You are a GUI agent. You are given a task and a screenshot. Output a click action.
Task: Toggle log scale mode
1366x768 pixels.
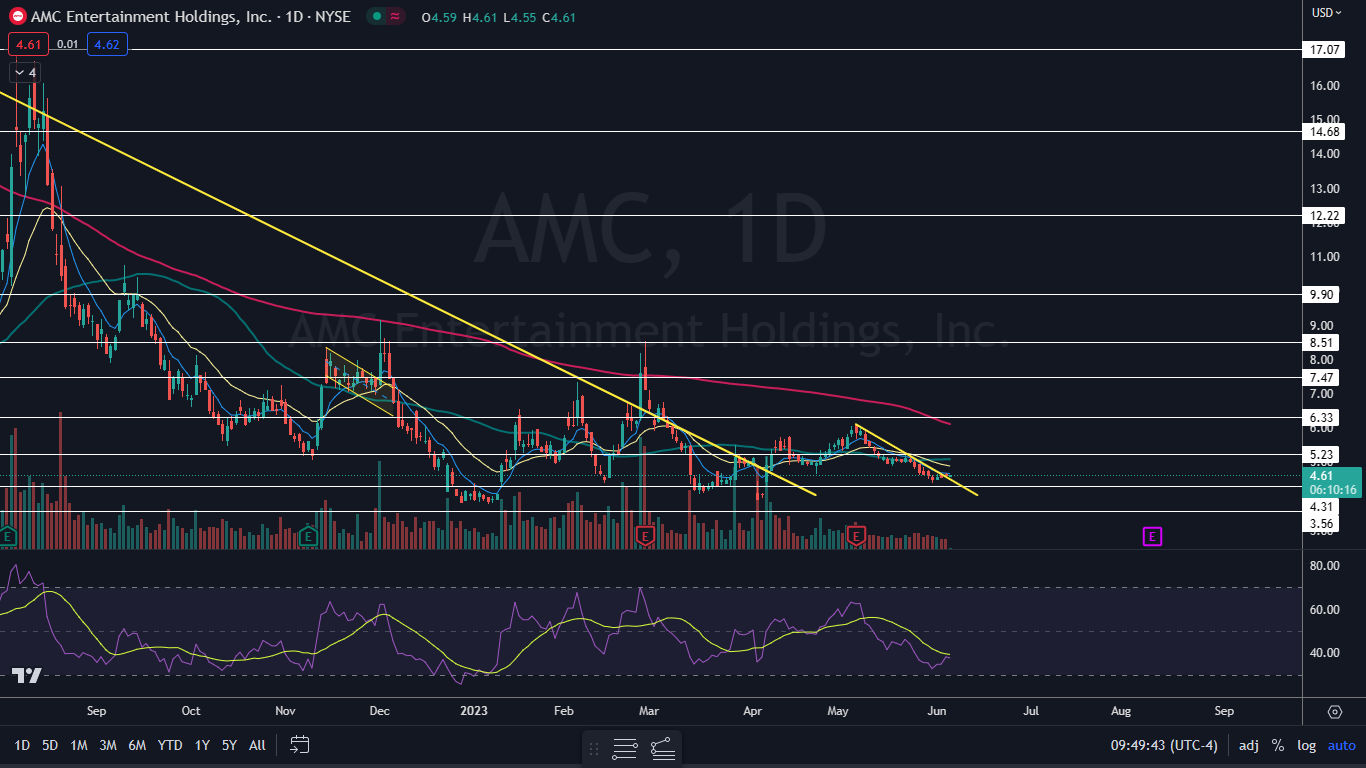click(1307, 745)
